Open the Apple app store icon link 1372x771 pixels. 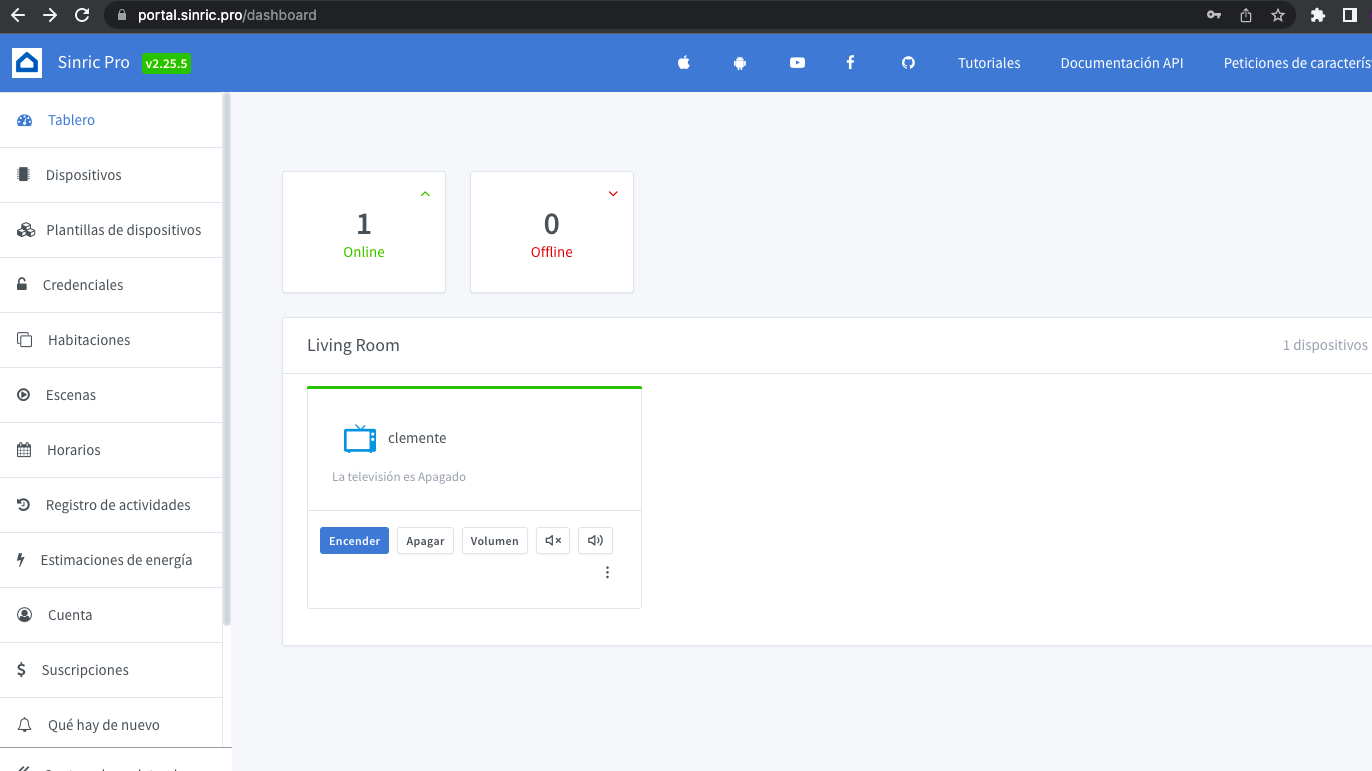tap(684, 63)
